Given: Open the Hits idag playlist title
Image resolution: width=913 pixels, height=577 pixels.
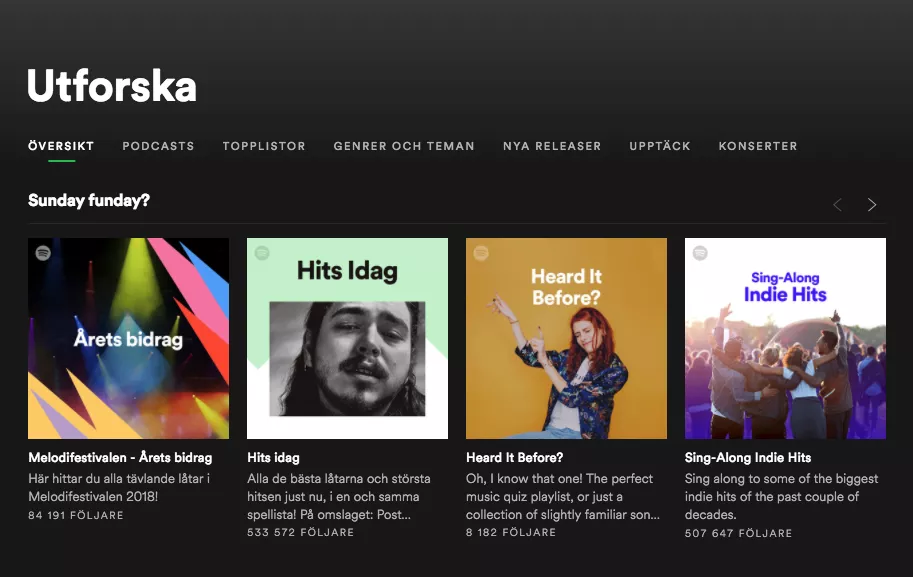Looking at the screenshot, I should pyautogui.click(x=274, y=457).
